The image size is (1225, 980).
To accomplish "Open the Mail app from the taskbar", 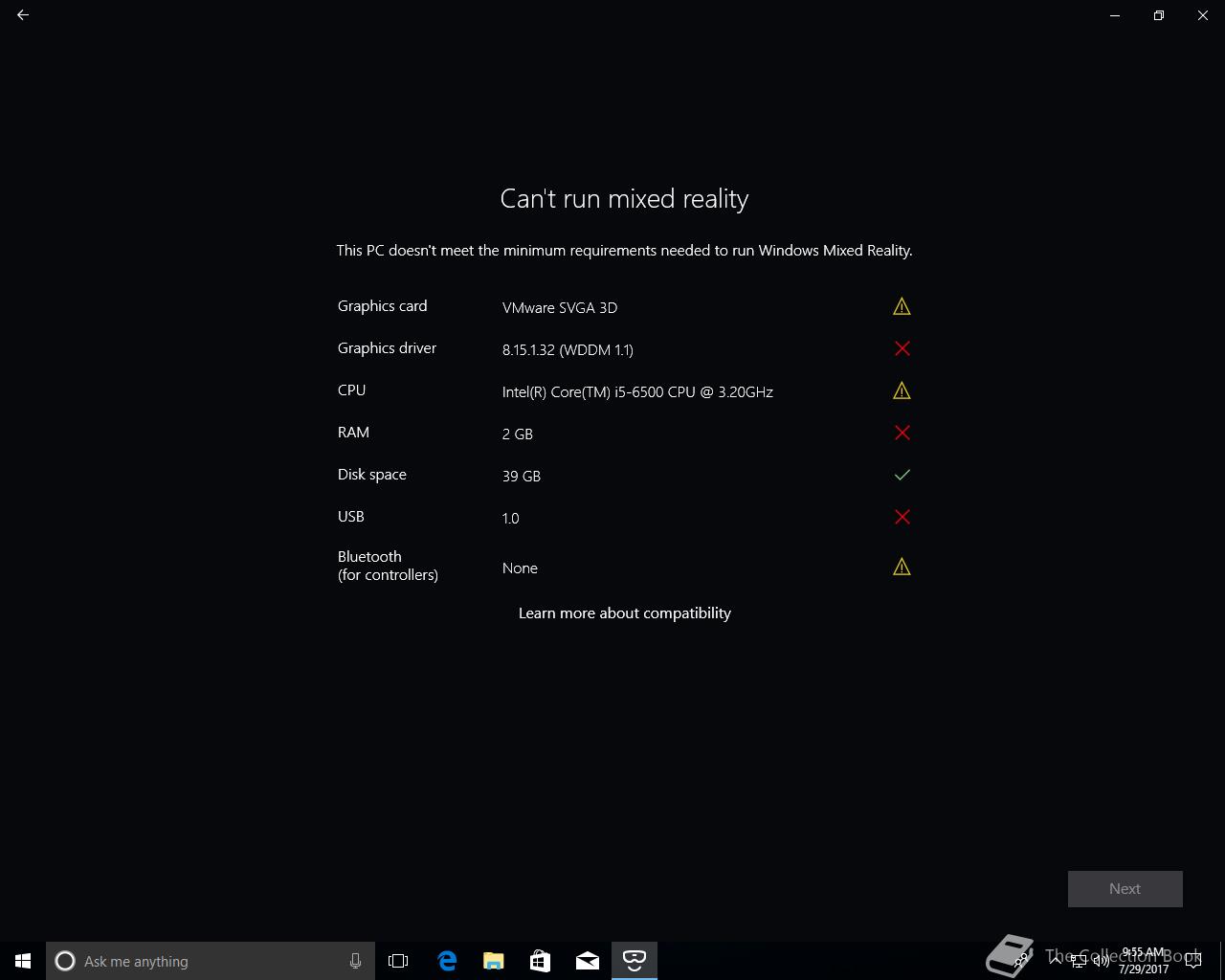I will (588, 961).
